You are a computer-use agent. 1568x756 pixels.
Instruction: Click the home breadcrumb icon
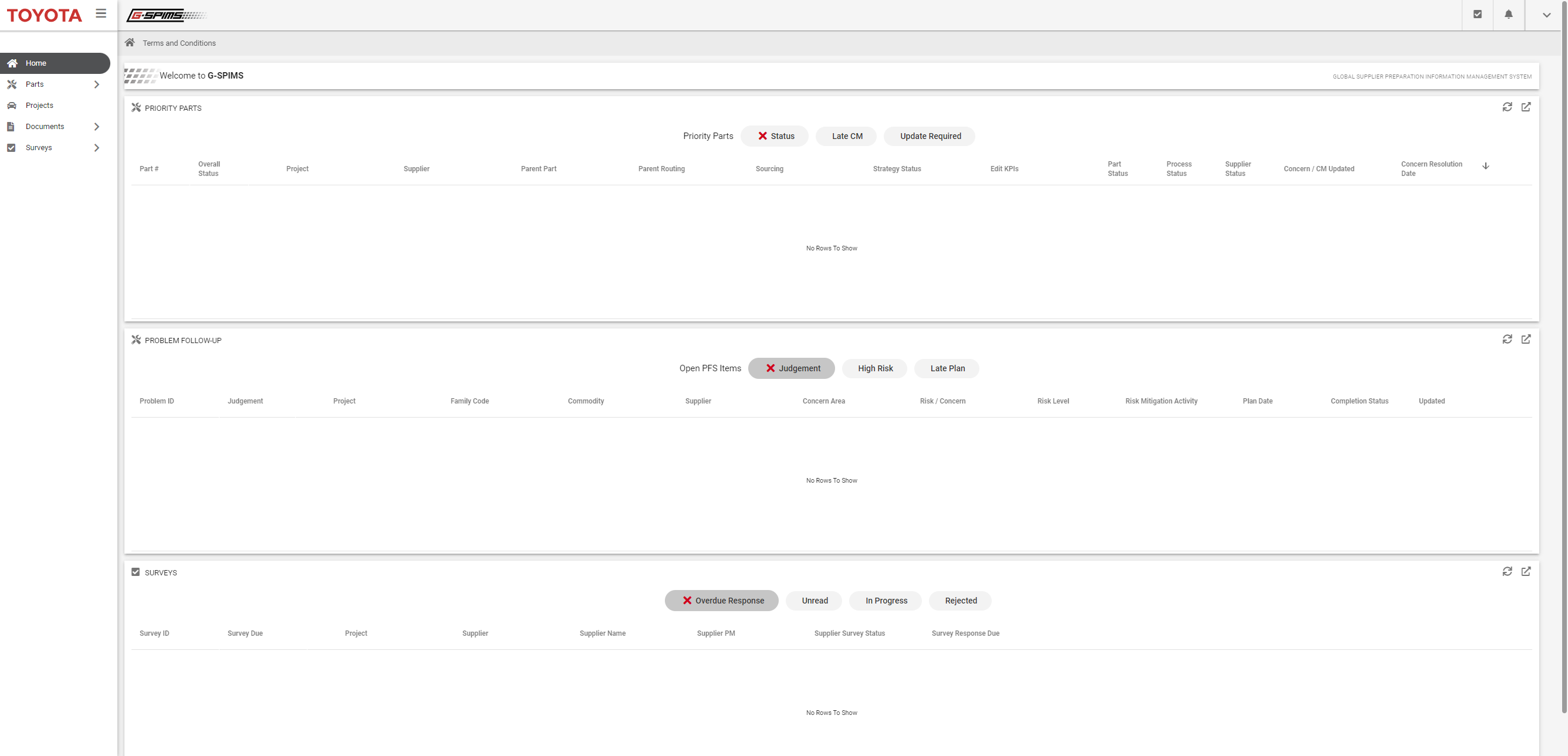tap(130, 43)
